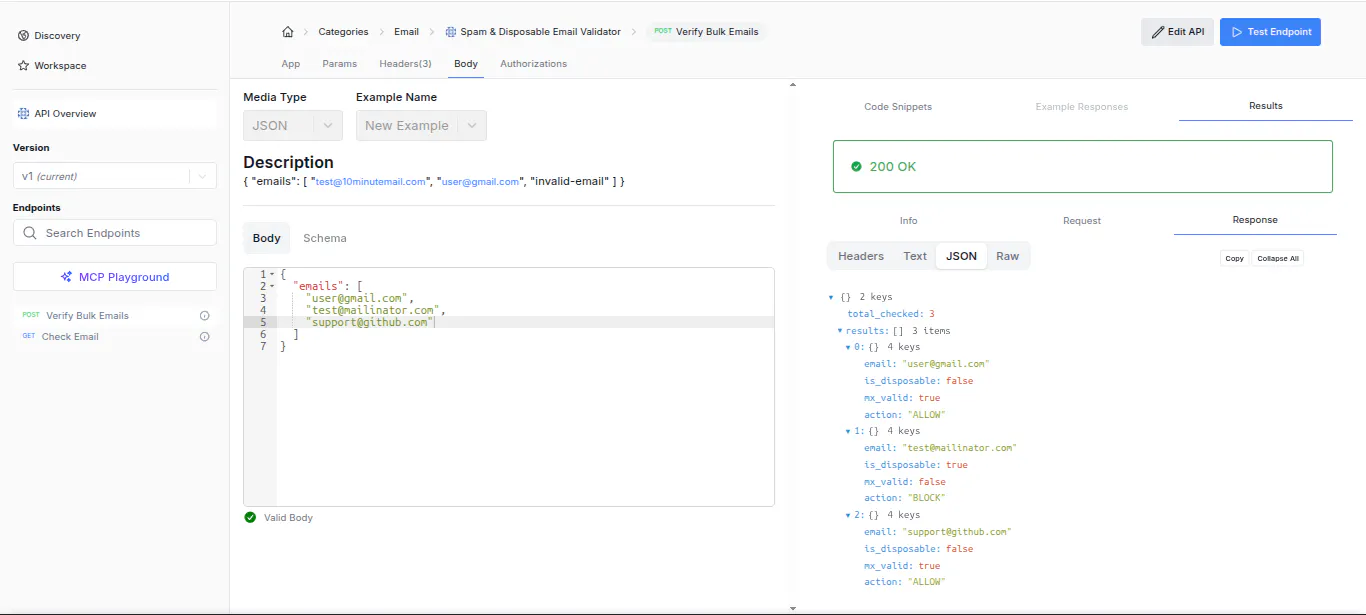Collapse the result item 1 node
The height and width of the screenshot is (615, 1366).
tap(848, 431)
